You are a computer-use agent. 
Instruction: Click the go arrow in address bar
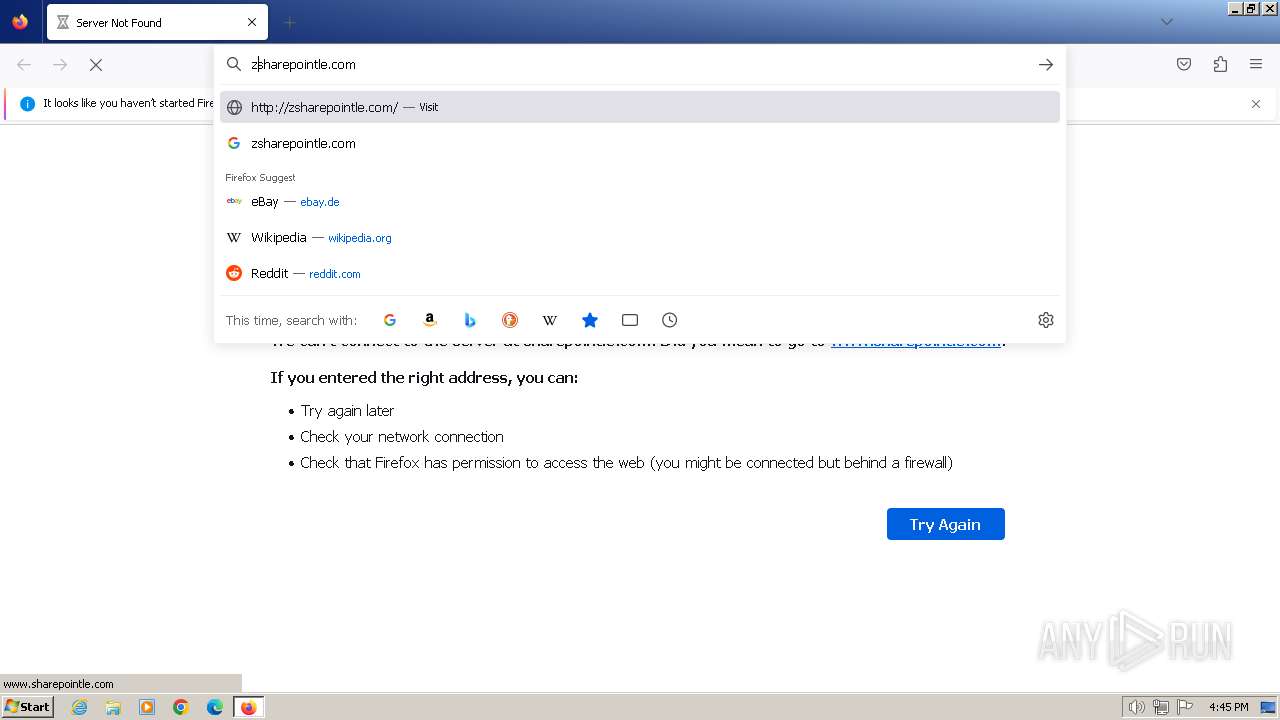pyautogui.click(x=1046, y=64)
